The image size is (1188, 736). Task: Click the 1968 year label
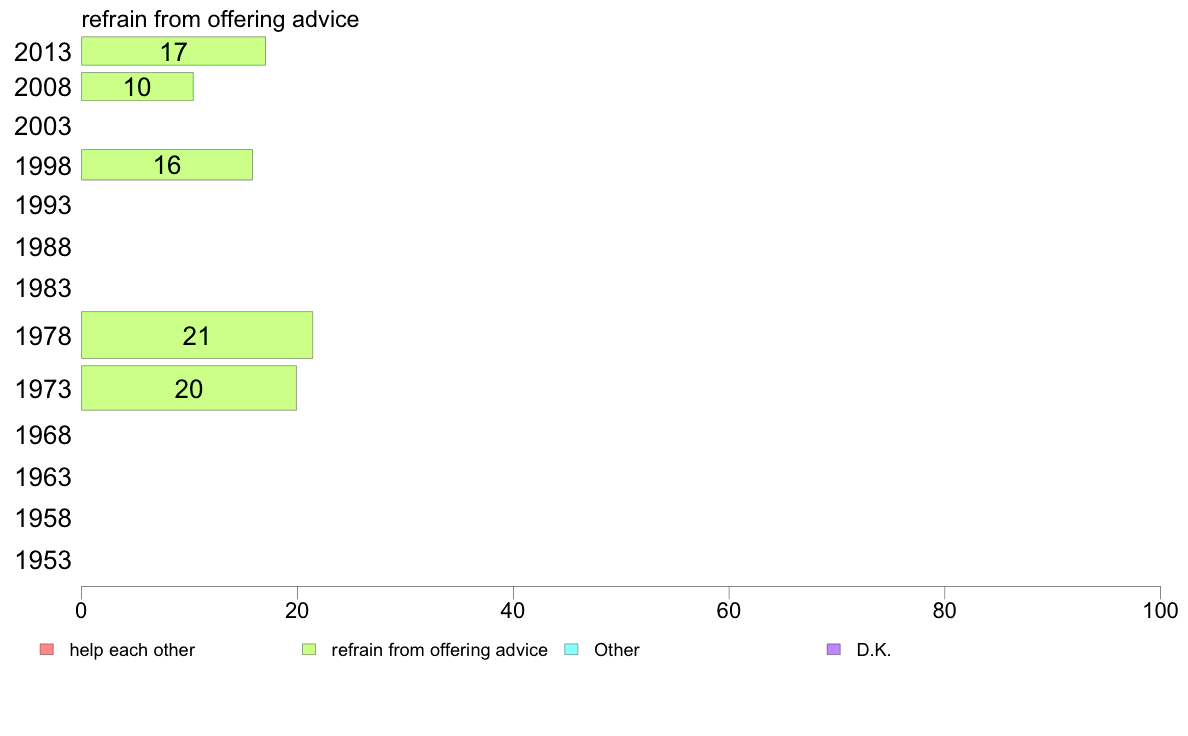tap(42, 435)
